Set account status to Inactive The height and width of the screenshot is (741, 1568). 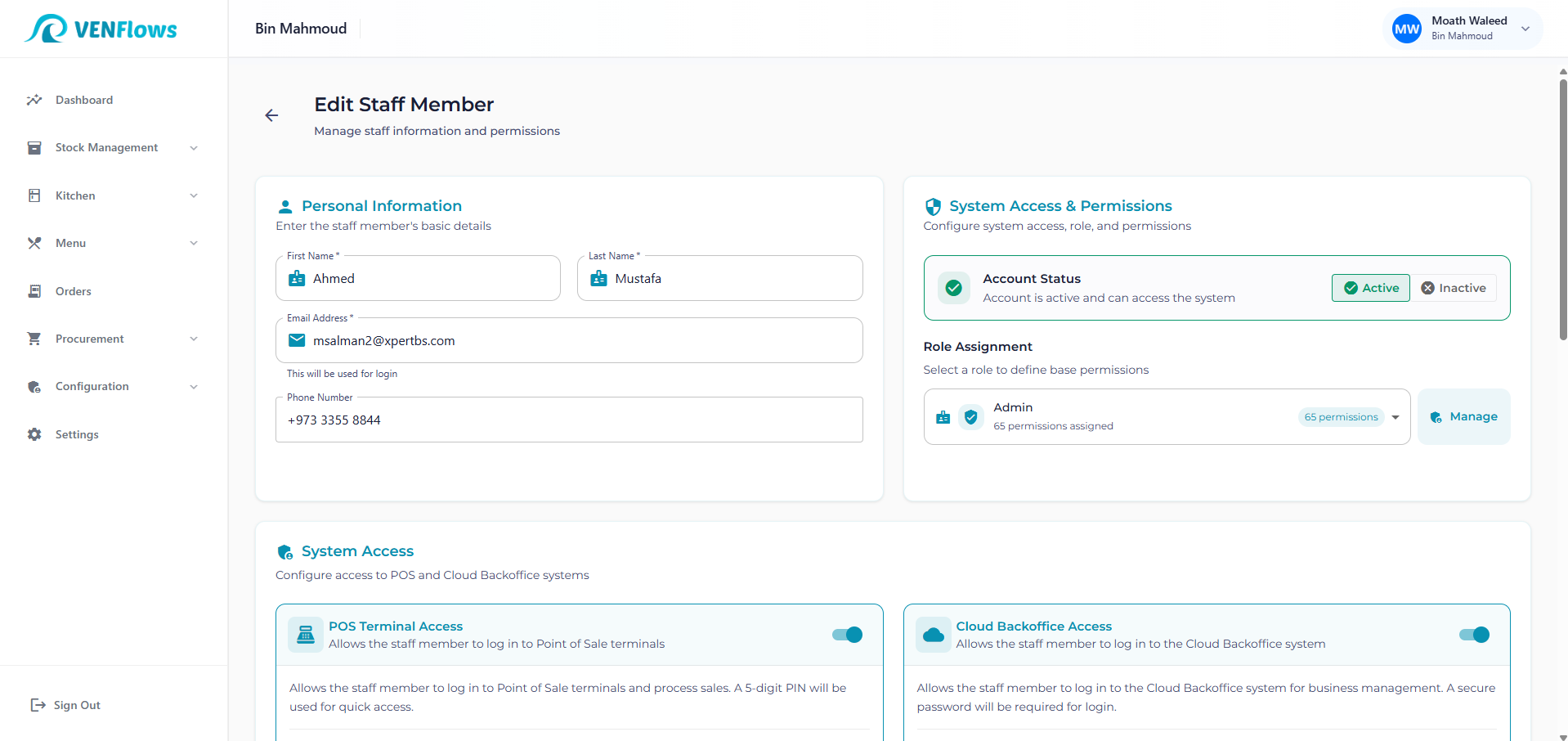1454,288
